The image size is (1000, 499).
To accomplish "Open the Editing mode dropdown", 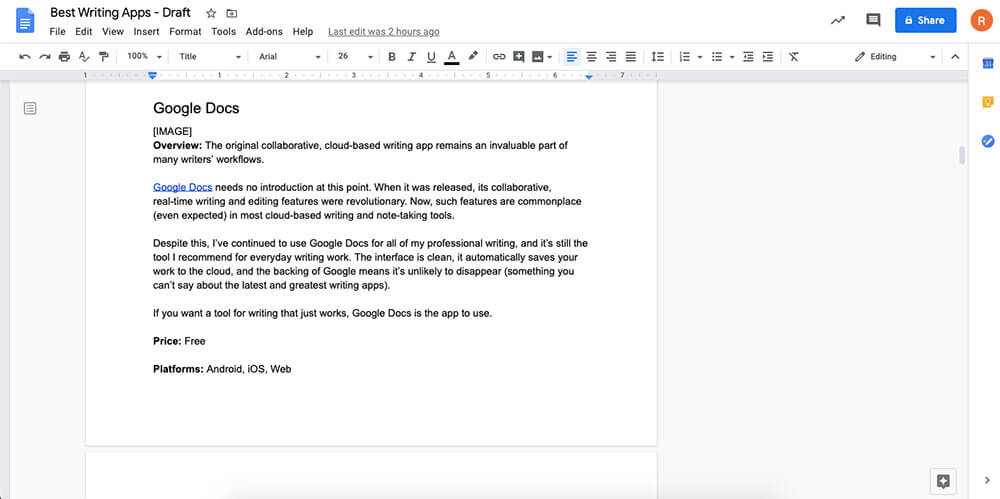I will pyautogui.click(x=895, y=57).
